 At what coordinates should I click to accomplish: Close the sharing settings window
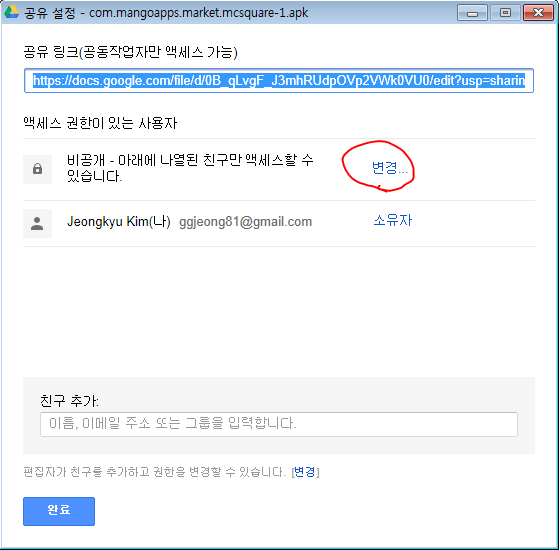[538, 13]
